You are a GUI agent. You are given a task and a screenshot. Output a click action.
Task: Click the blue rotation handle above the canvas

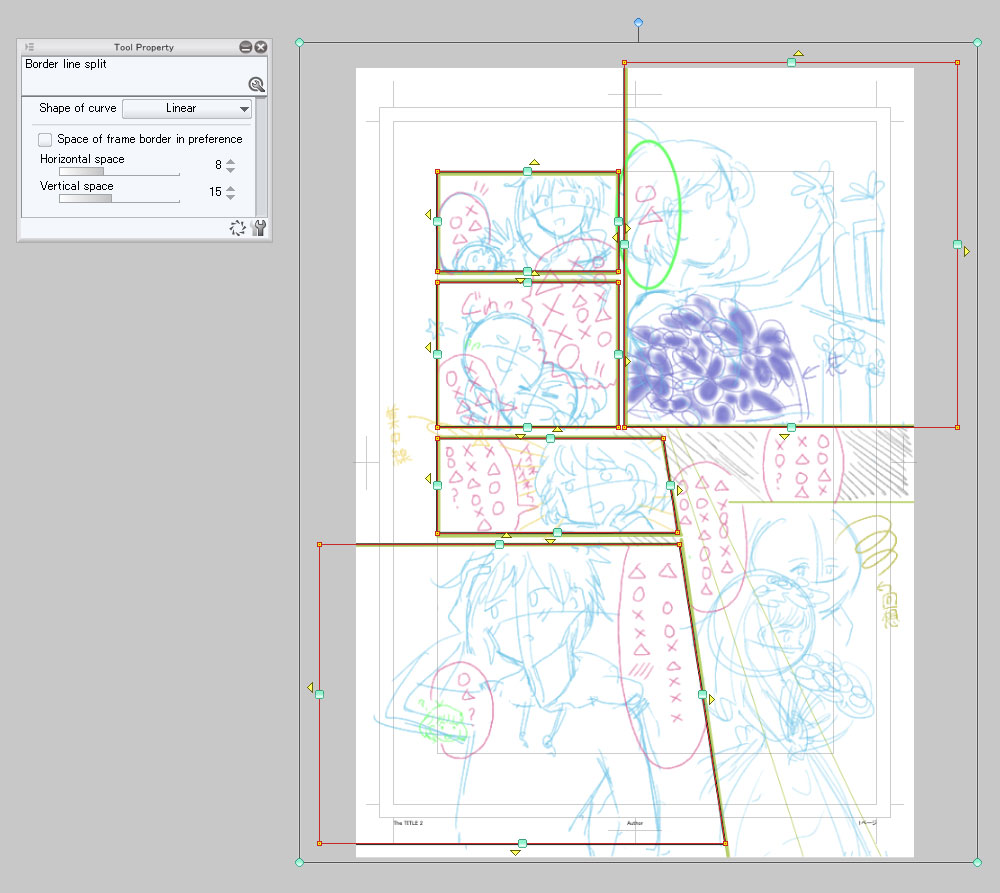coord(639,22)
